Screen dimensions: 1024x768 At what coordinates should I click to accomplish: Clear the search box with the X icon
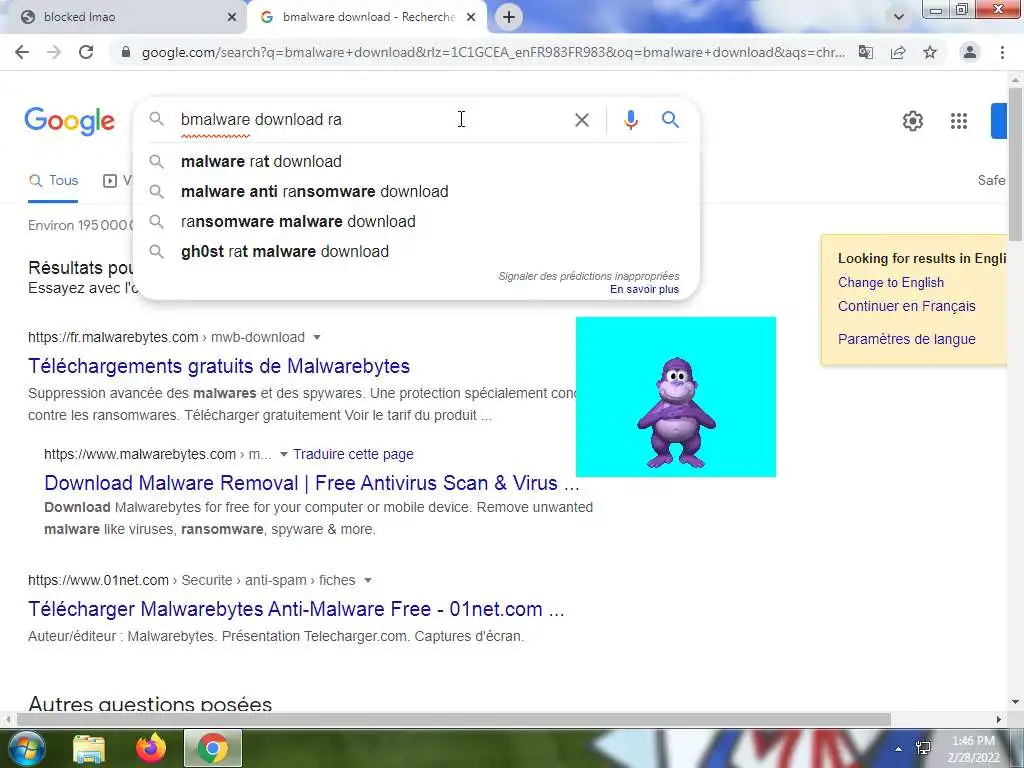coord(581,120)
